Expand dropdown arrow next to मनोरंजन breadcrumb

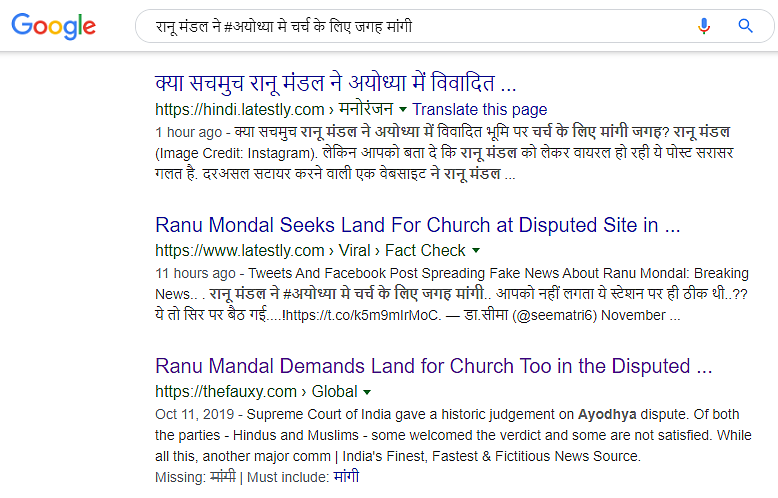point(403,109)
